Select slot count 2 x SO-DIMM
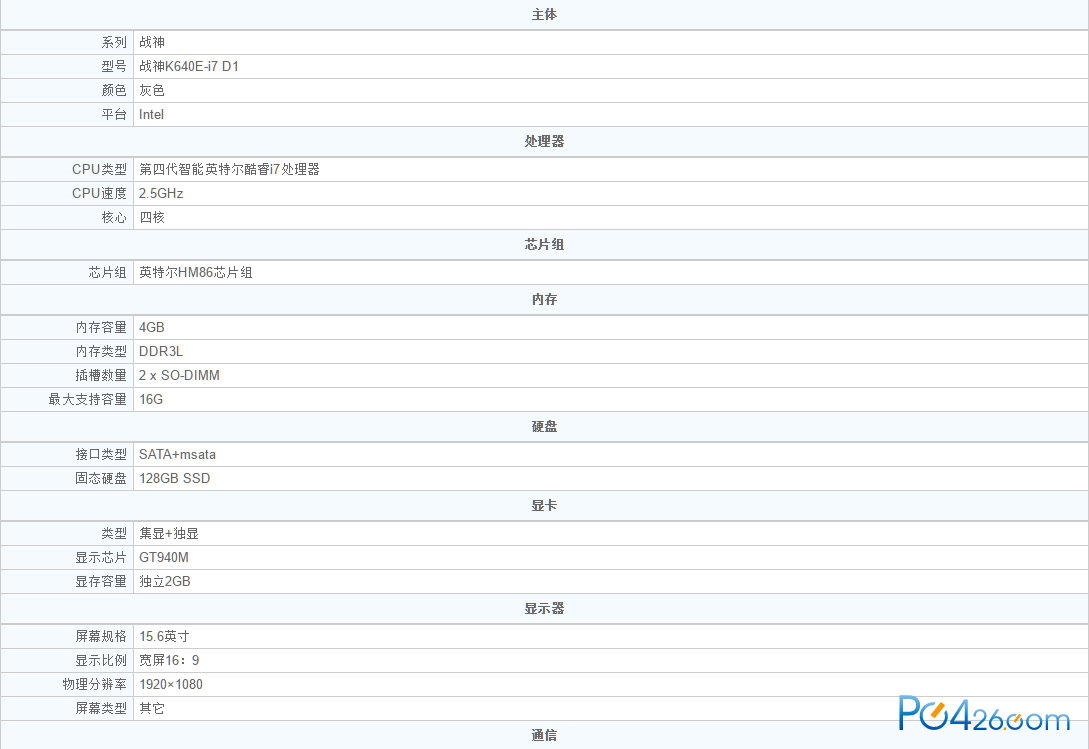Viewport: 1089px width, 749px height. [179, 375]
